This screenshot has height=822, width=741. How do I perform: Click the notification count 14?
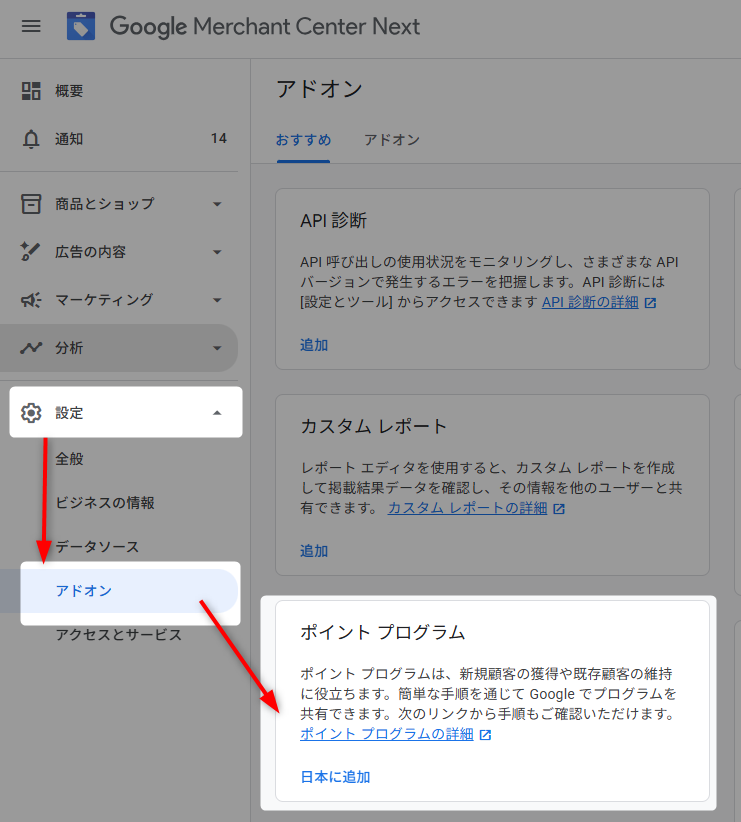219,138
